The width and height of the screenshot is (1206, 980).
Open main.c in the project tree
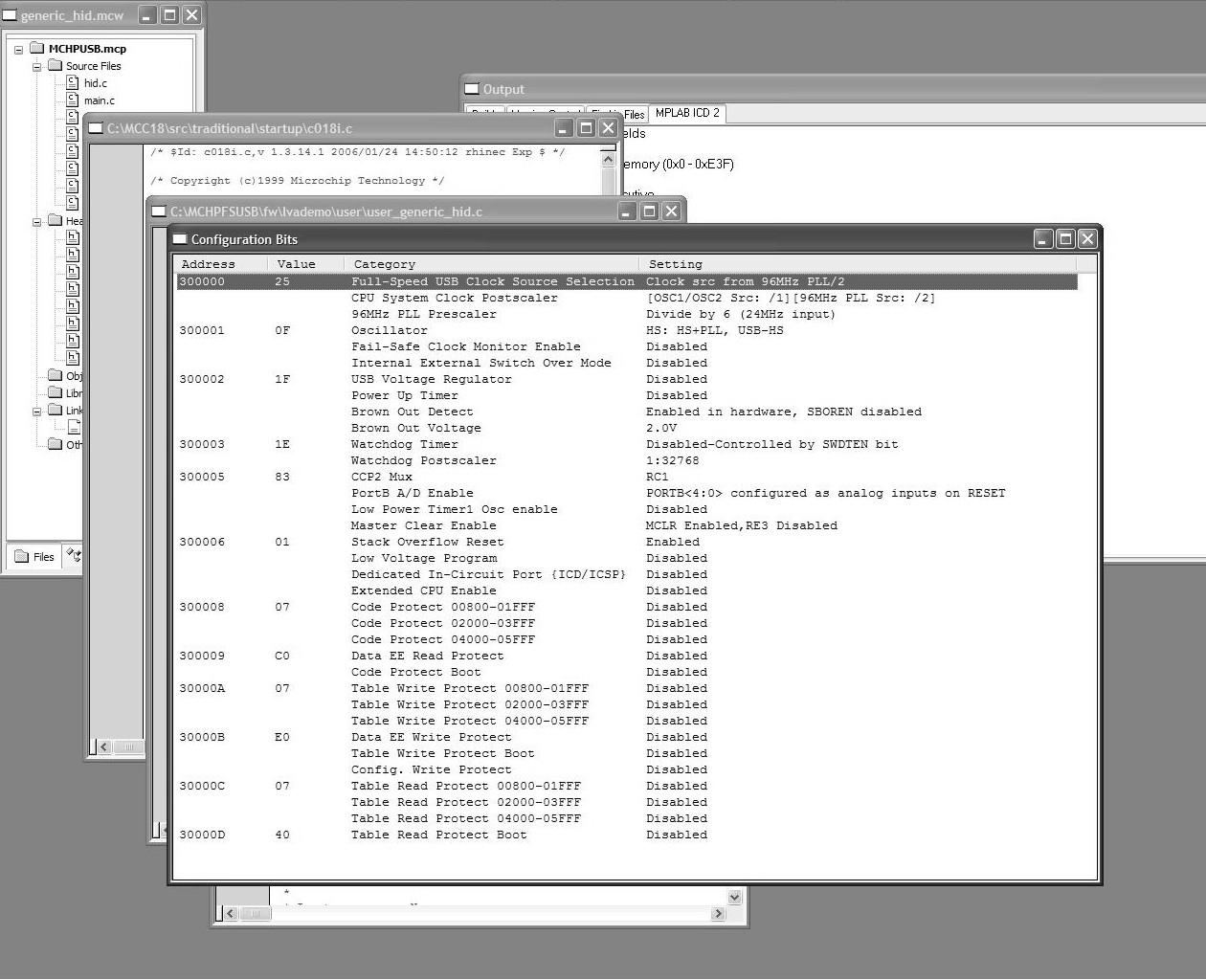(100, 100)
